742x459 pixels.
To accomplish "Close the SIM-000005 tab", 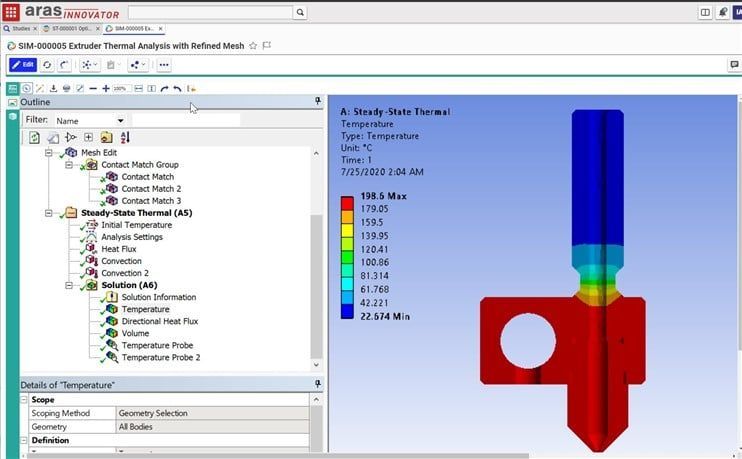I will (160, 29).
